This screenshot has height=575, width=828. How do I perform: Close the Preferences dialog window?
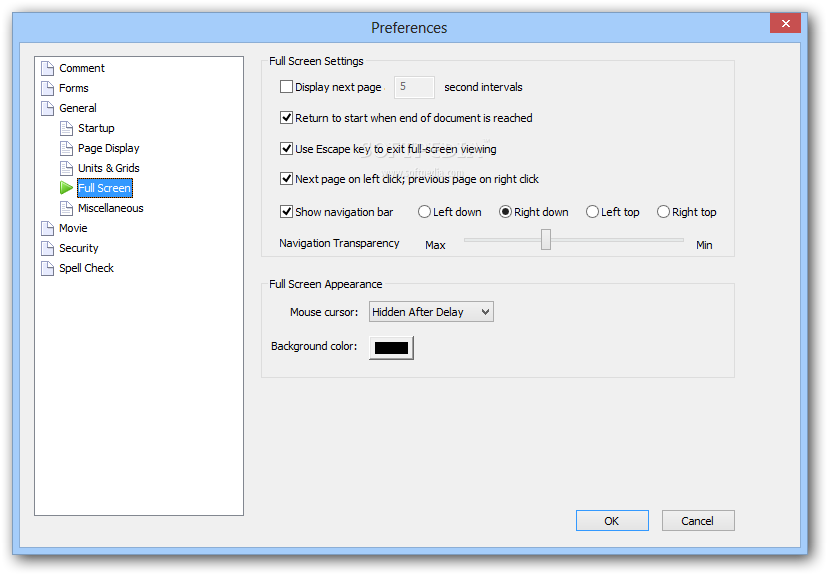pos(785,23)
